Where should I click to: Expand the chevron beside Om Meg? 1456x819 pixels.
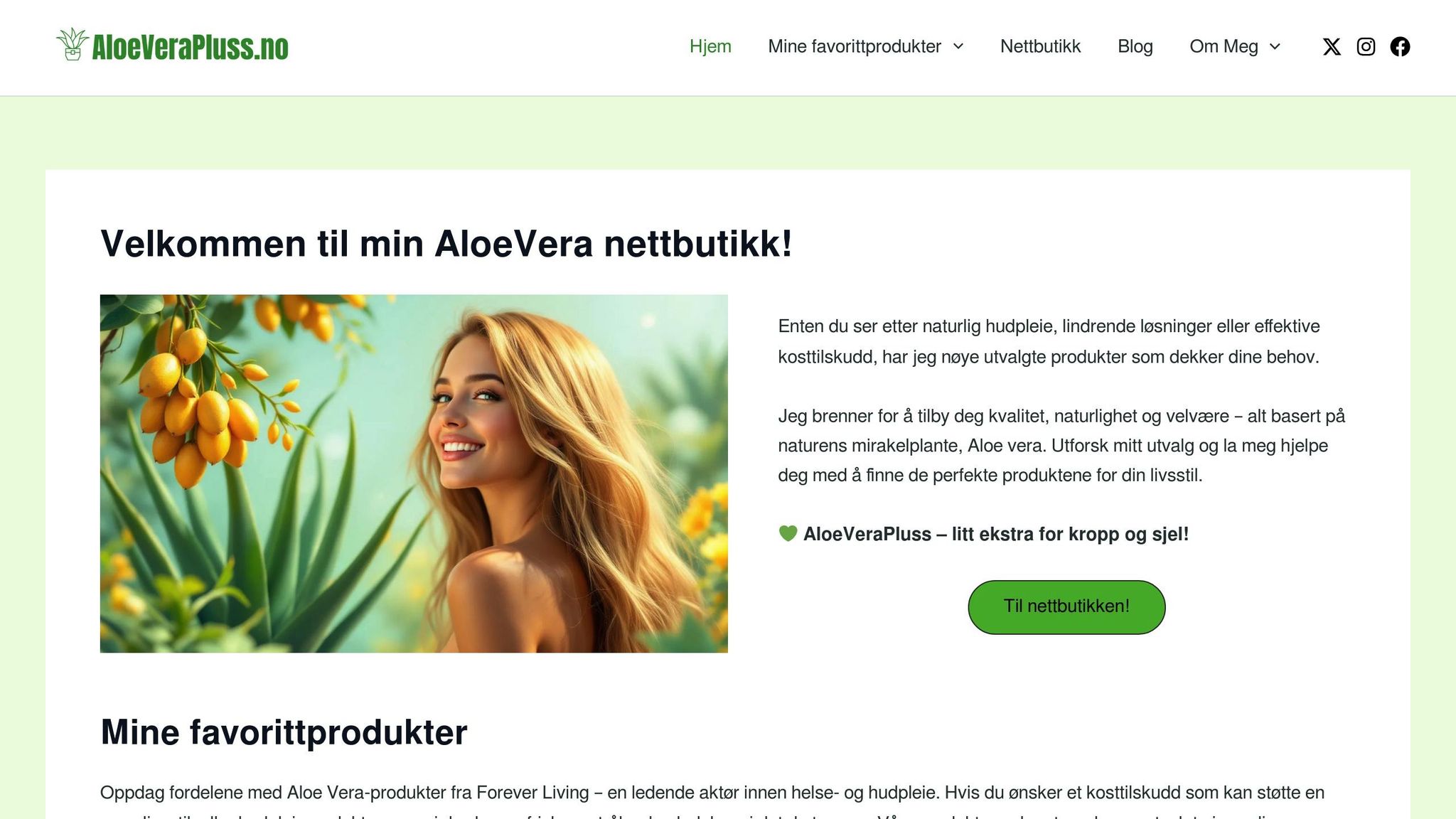click(1275, 46)
